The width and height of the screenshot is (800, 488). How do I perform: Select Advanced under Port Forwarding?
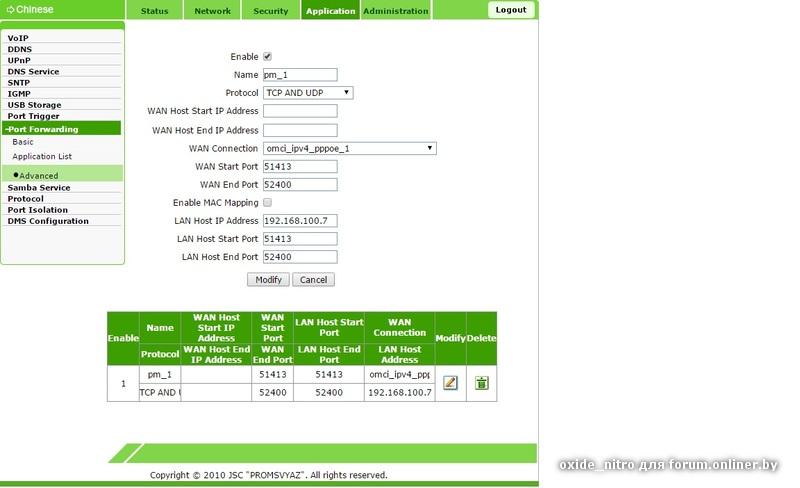click(x=39, y=176)
